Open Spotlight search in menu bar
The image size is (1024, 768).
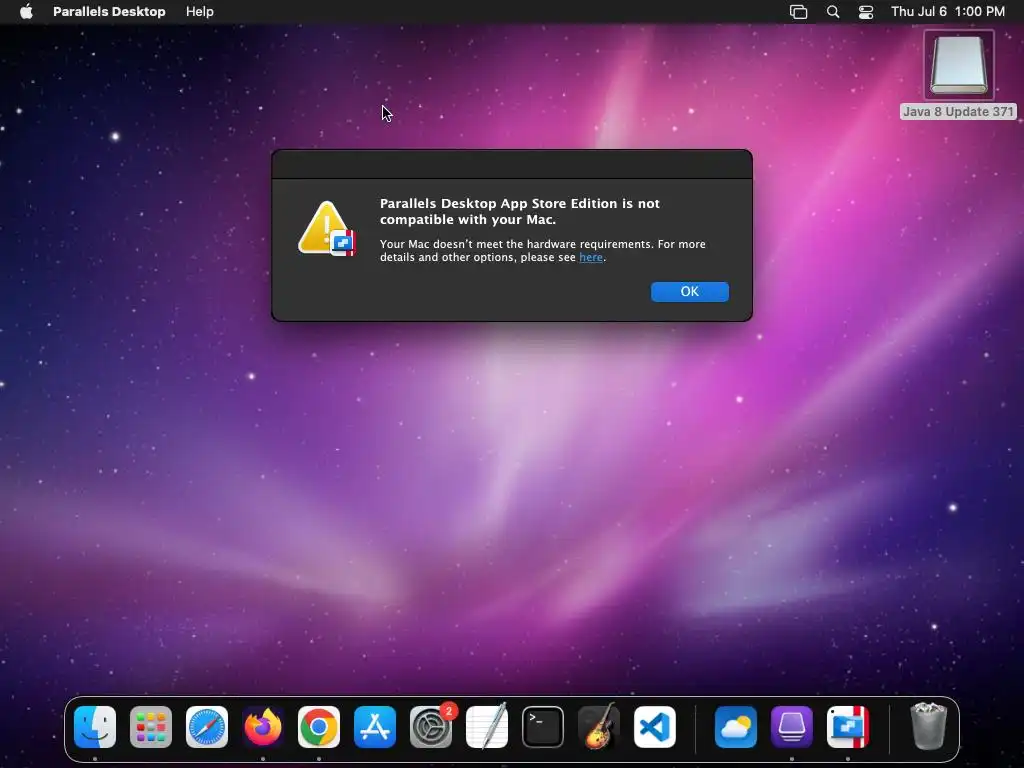coord(833,12)
